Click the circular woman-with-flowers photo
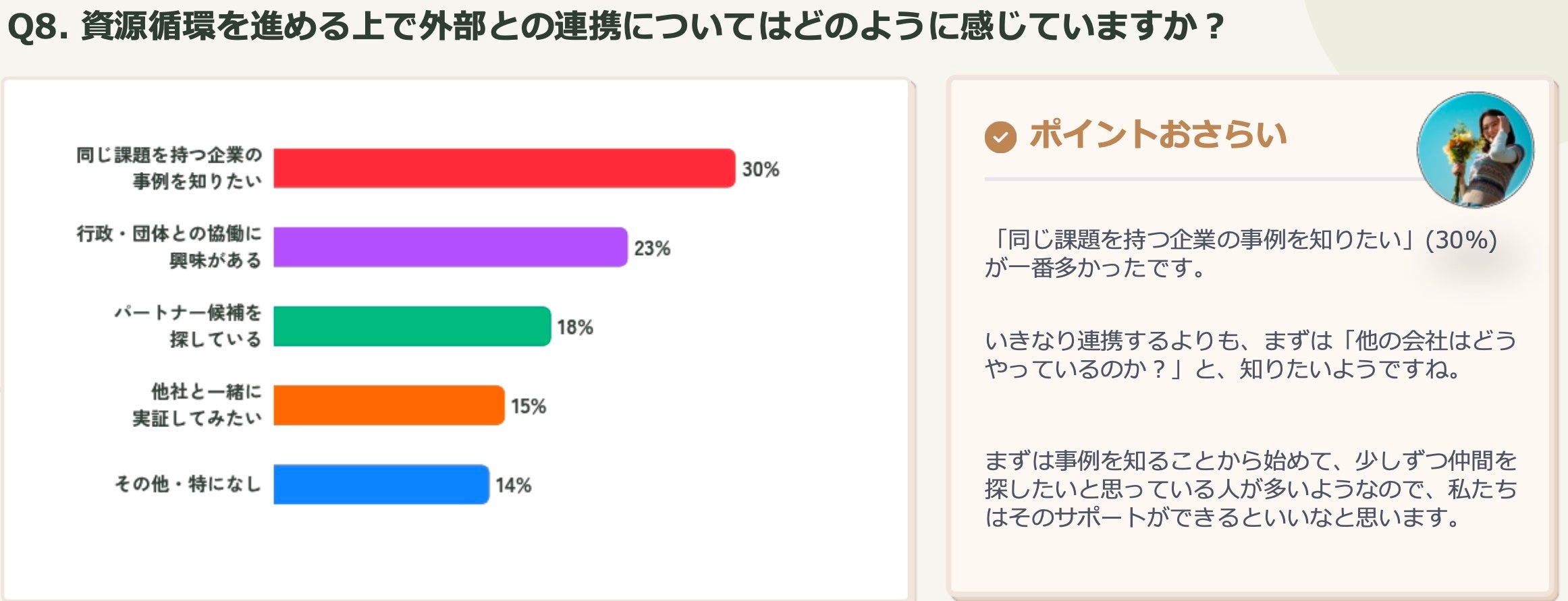 [x=1475, y=150]
